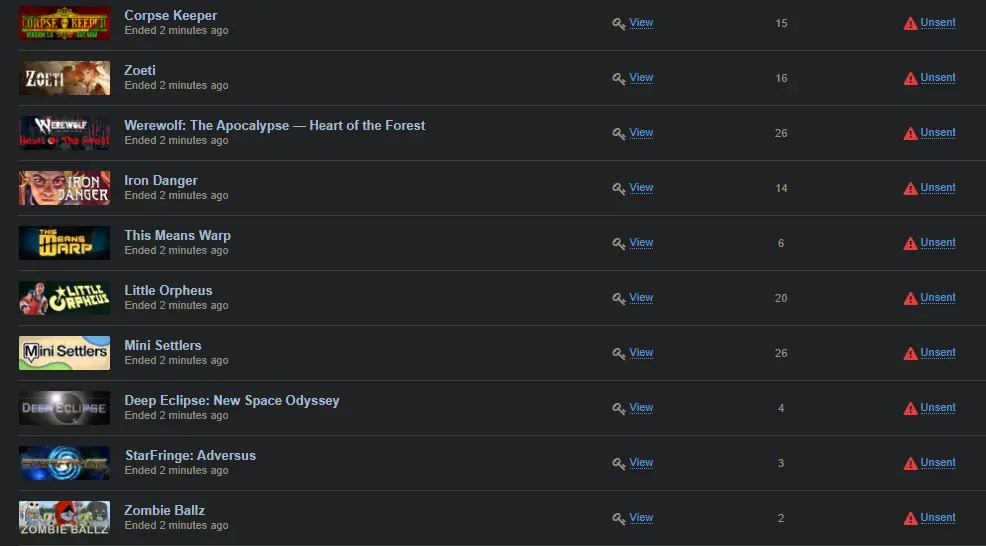Click Unsent status for Mini Settlers
986x546 pixels.
938,352
